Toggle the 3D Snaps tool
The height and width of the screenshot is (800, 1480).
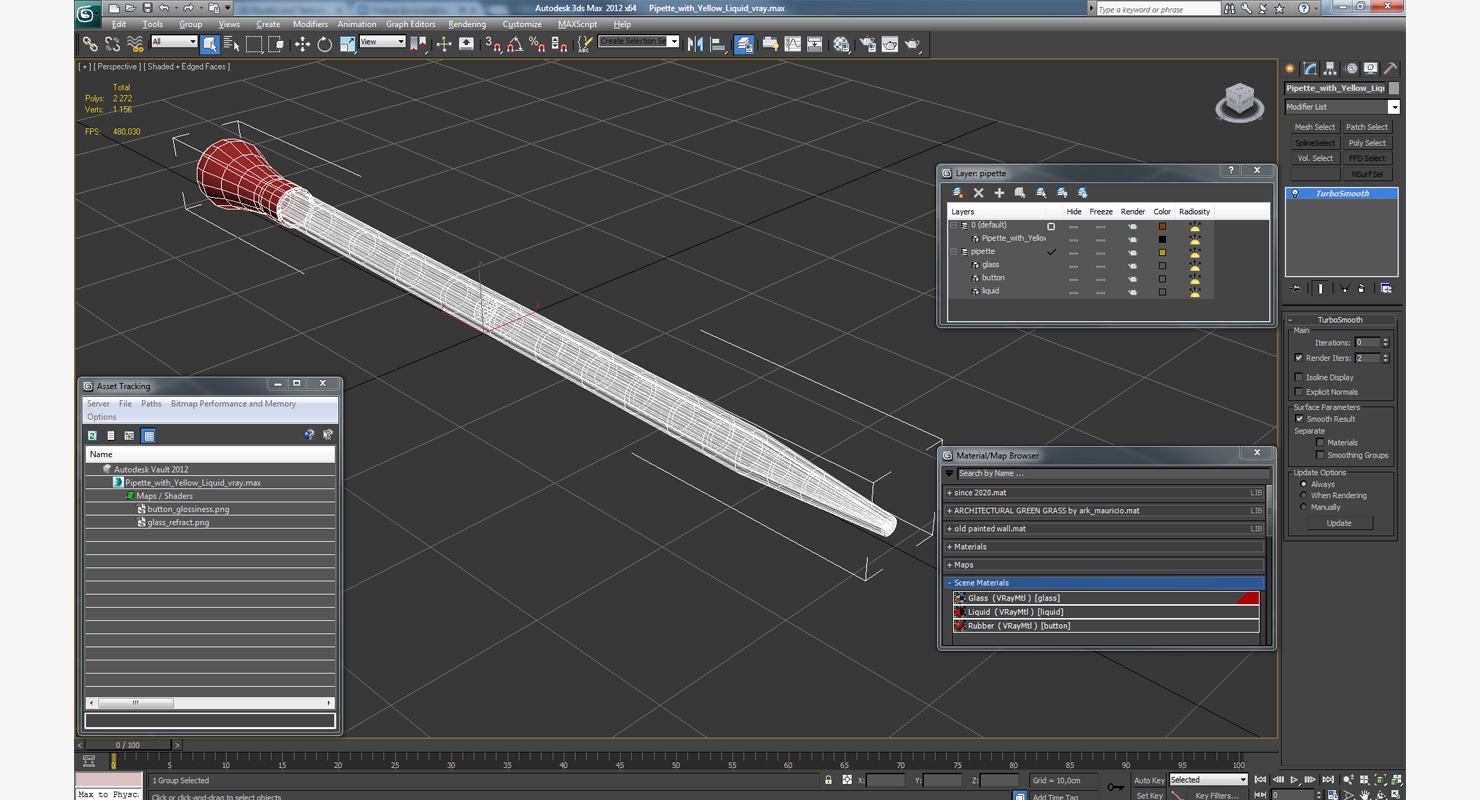493,44
